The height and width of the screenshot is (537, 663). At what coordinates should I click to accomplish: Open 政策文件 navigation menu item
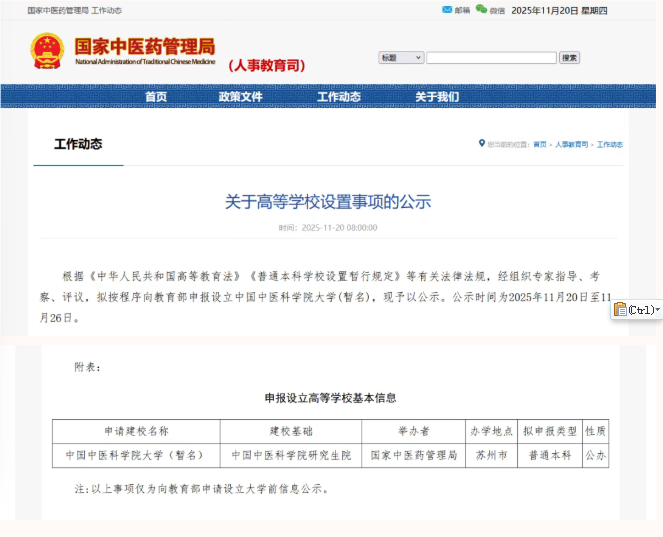point(240,97)
